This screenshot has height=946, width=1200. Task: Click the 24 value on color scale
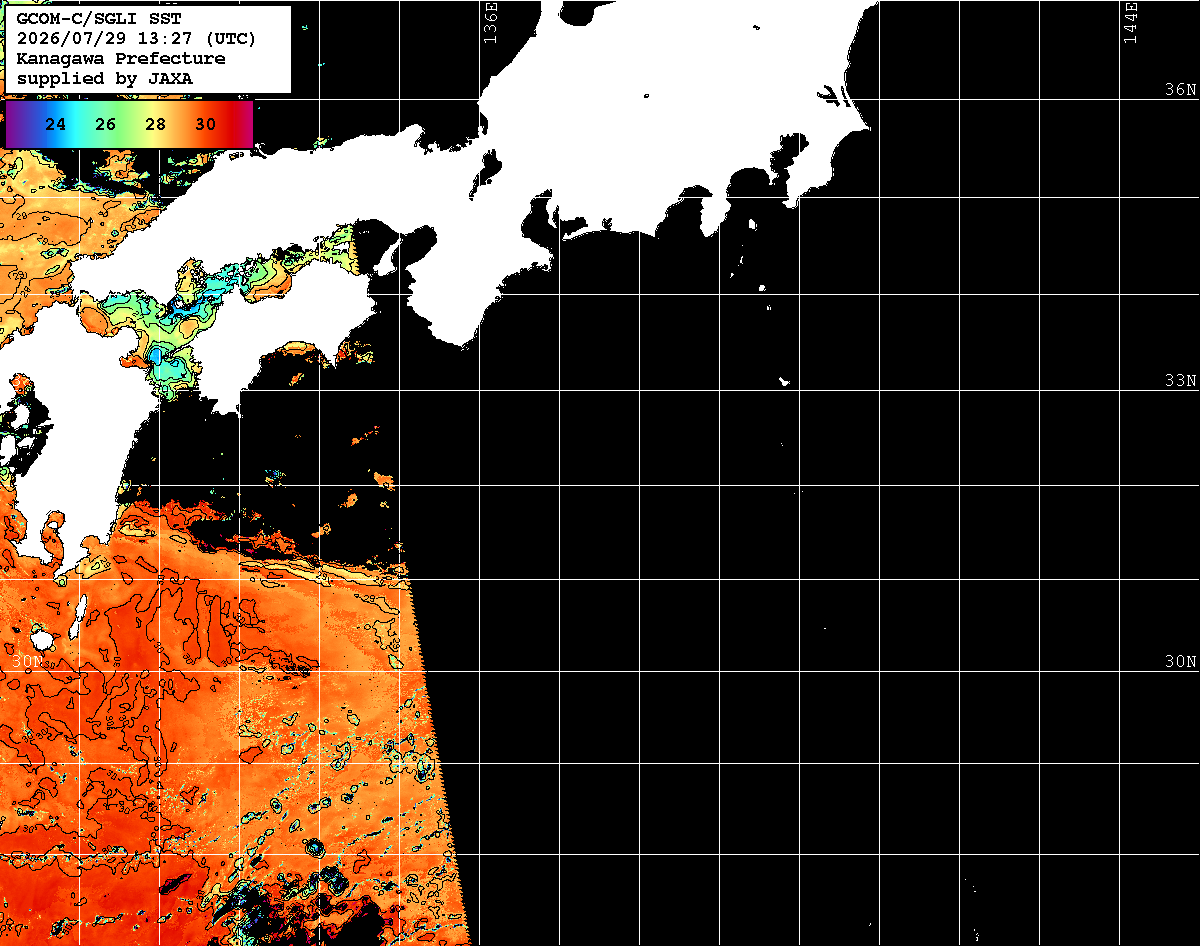click(x=56, y=125)
